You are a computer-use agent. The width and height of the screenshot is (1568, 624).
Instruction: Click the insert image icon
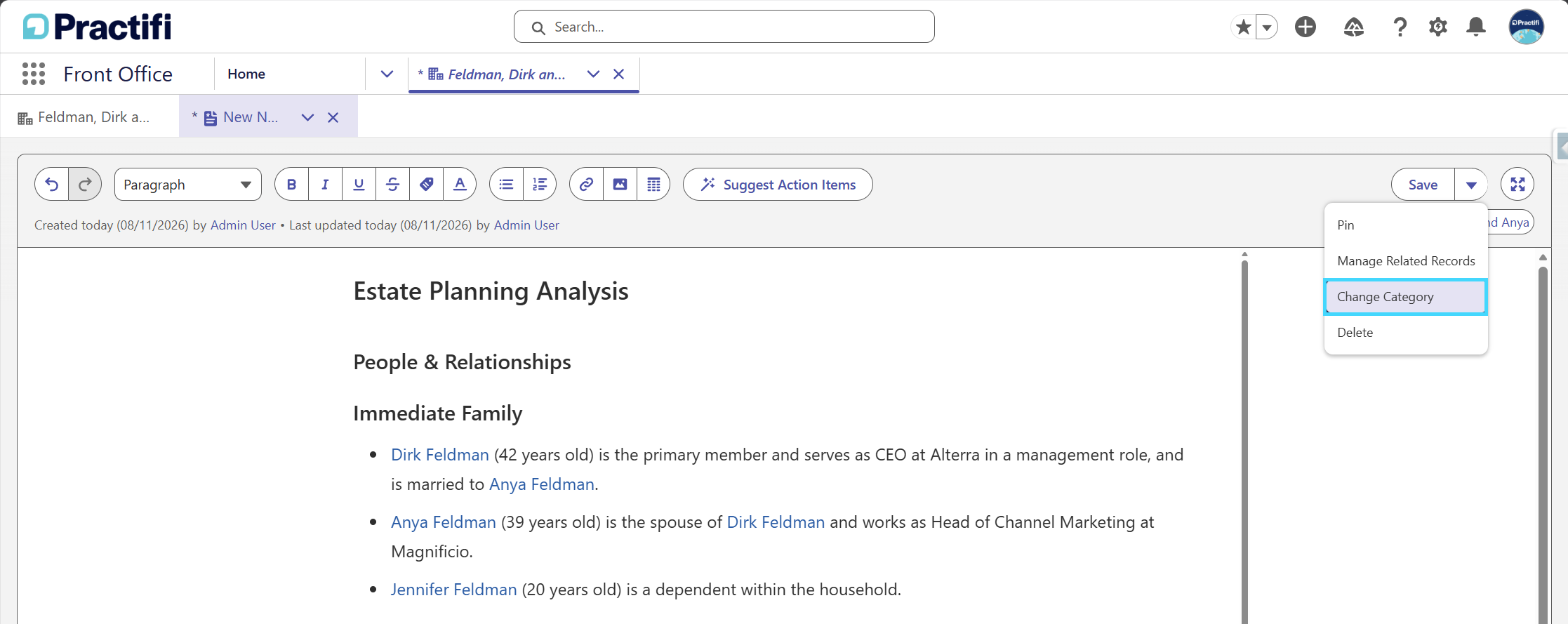click(620, 185)
